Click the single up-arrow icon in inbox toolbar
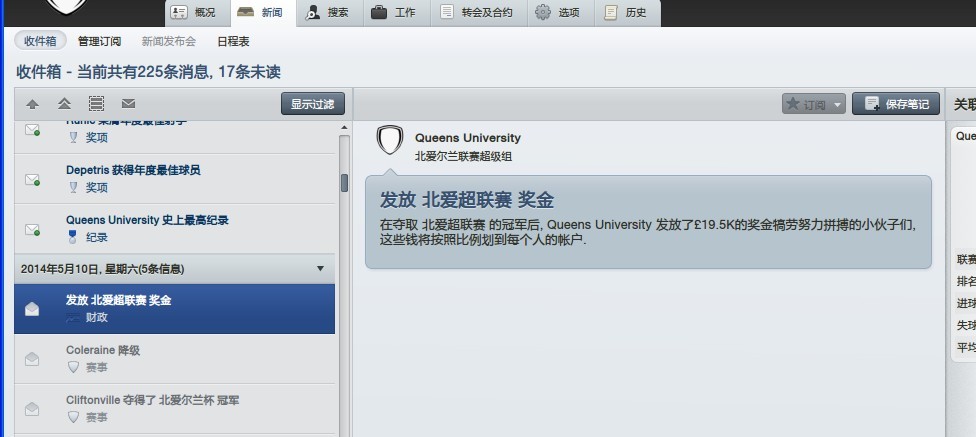The height and width of the screenshot is (437, 976). (x=32, y=104)
